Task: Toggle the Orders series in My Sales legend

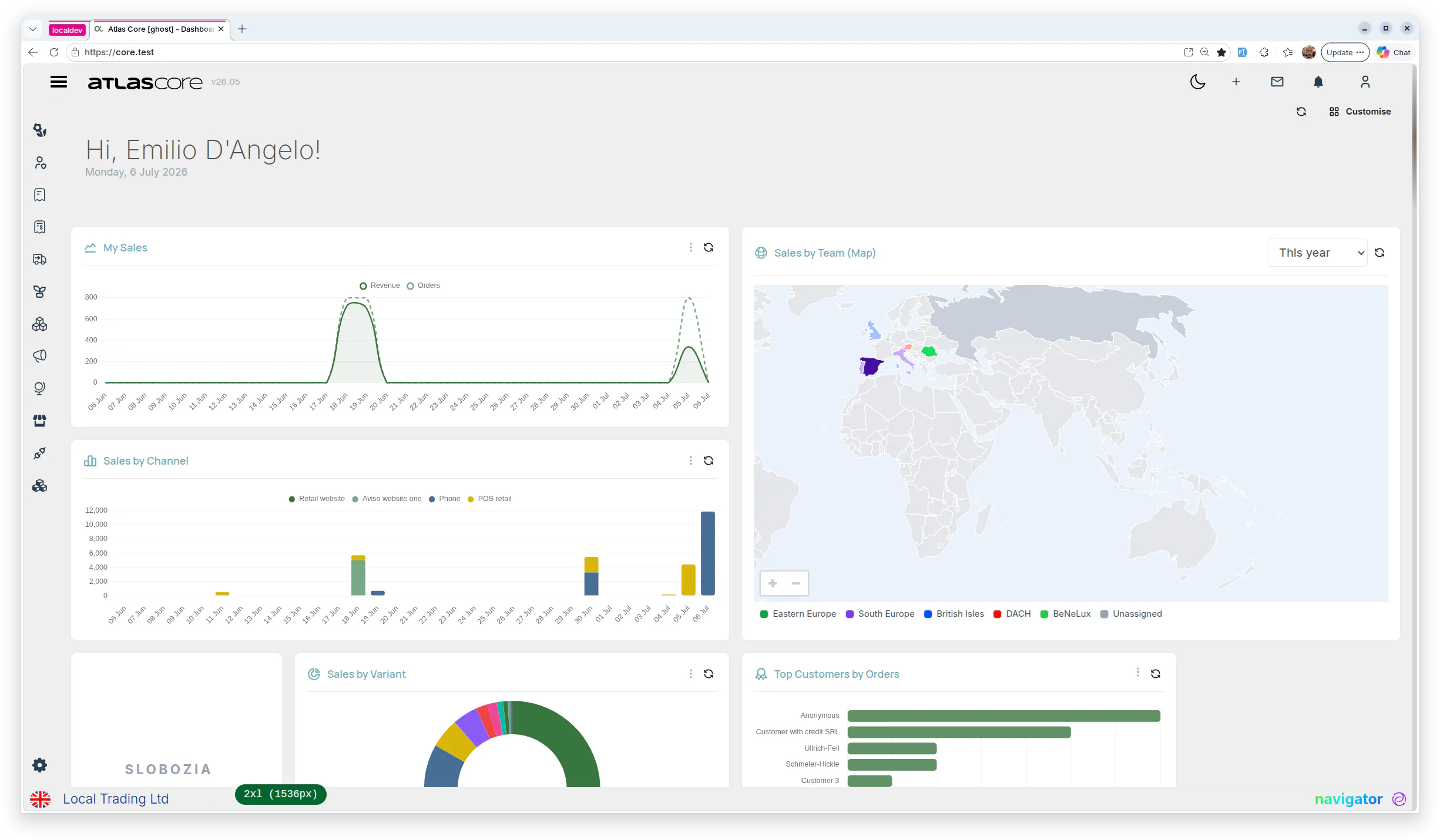Action: coord(423,285)
